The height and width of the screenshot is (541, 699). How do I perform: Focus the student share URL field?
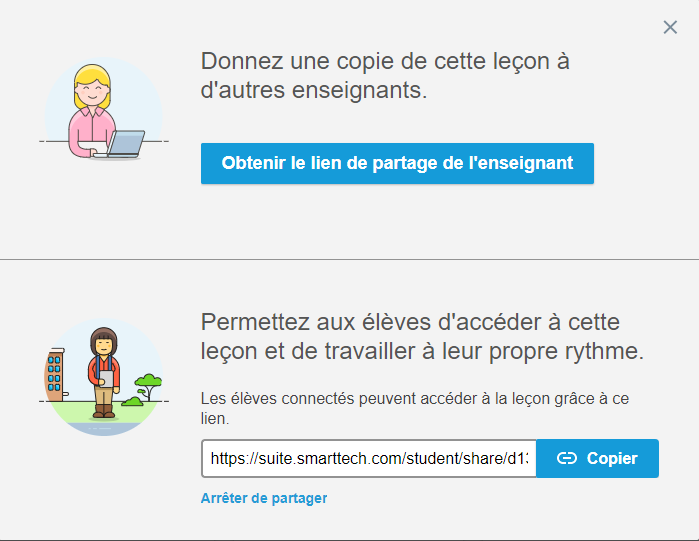pyautogui.click(x=368, y=458)
